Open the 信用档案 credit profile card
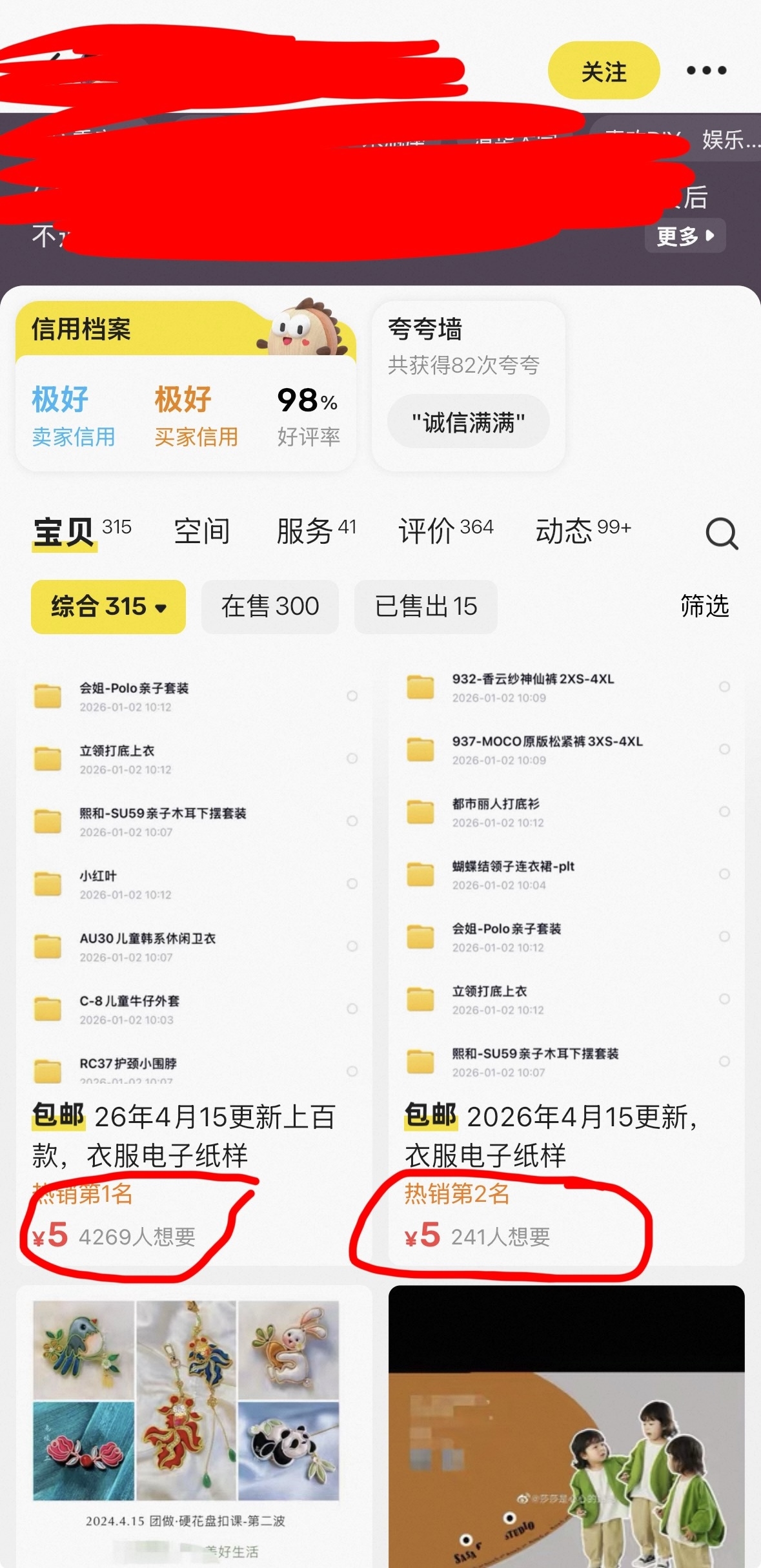Viewport: 761px width, 1568px height. point(186,386)
